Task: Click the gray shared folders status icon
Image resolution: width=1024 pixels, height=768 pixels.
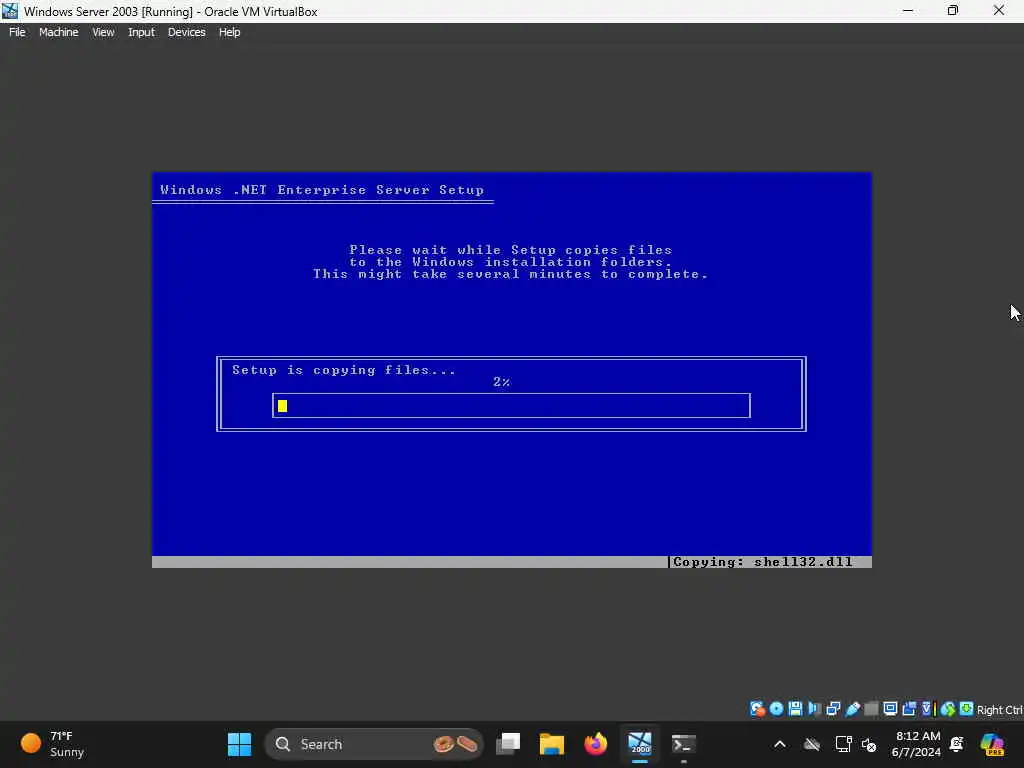Action: coord(871,709)
